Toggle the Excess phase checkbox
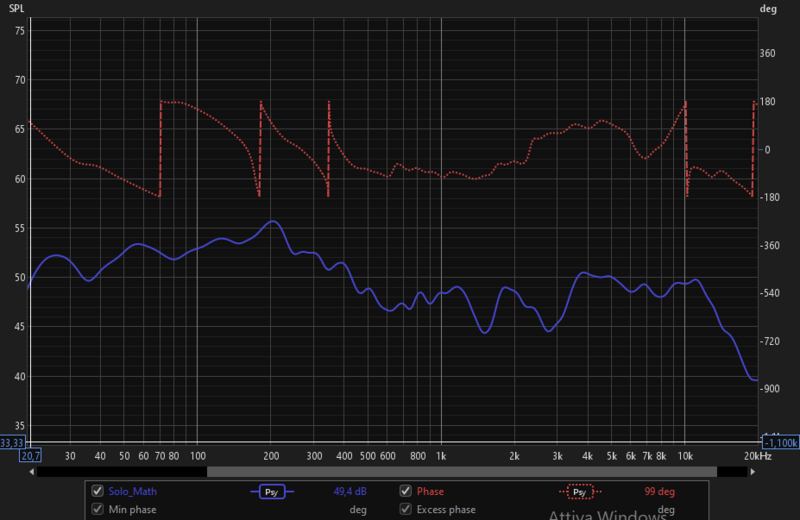This screenshot has width=800, height=520. pos(406,509)
